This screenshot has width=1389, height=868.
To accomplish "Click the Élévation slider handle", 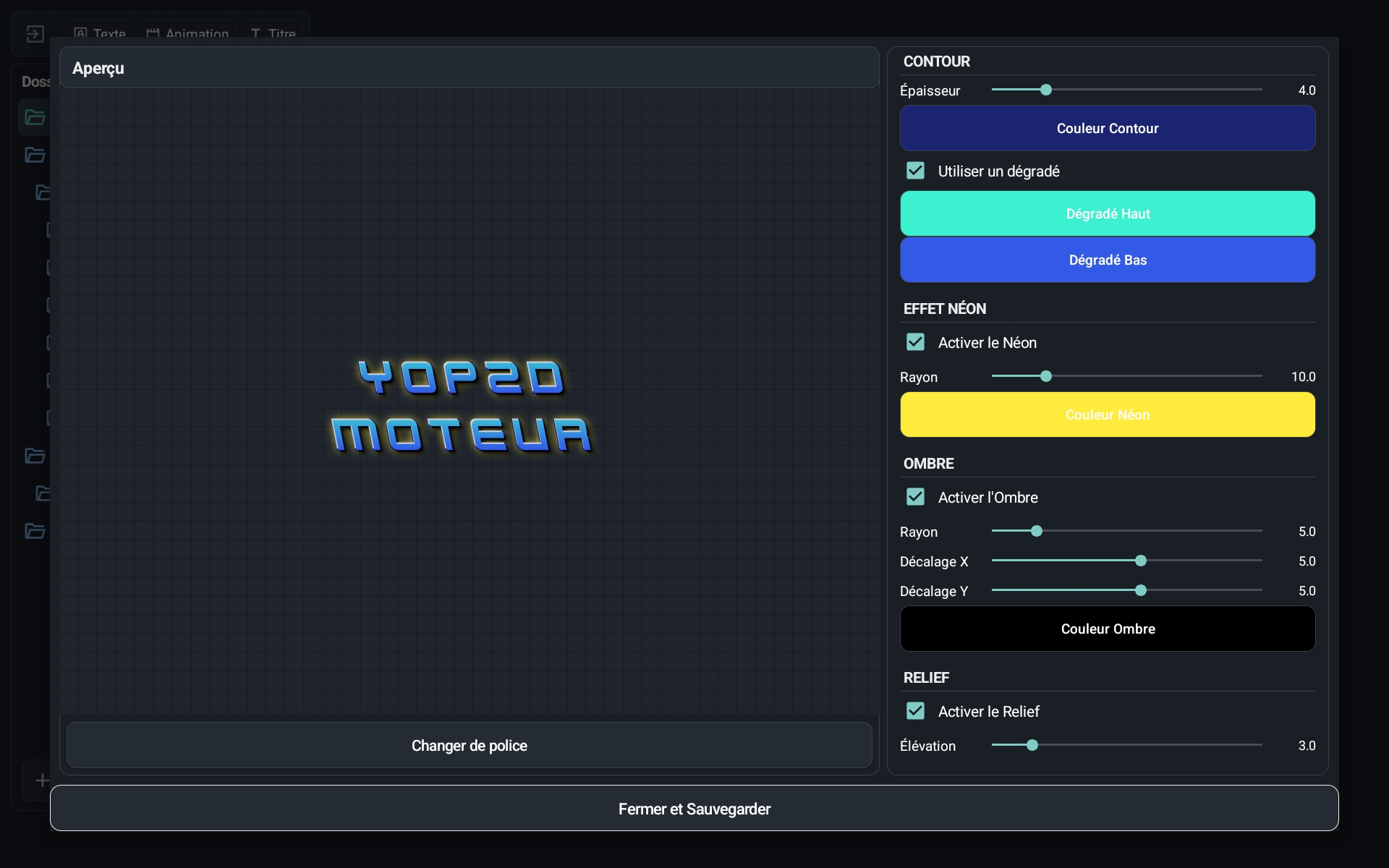I will pyautogui.click(x=1032, y=745).
